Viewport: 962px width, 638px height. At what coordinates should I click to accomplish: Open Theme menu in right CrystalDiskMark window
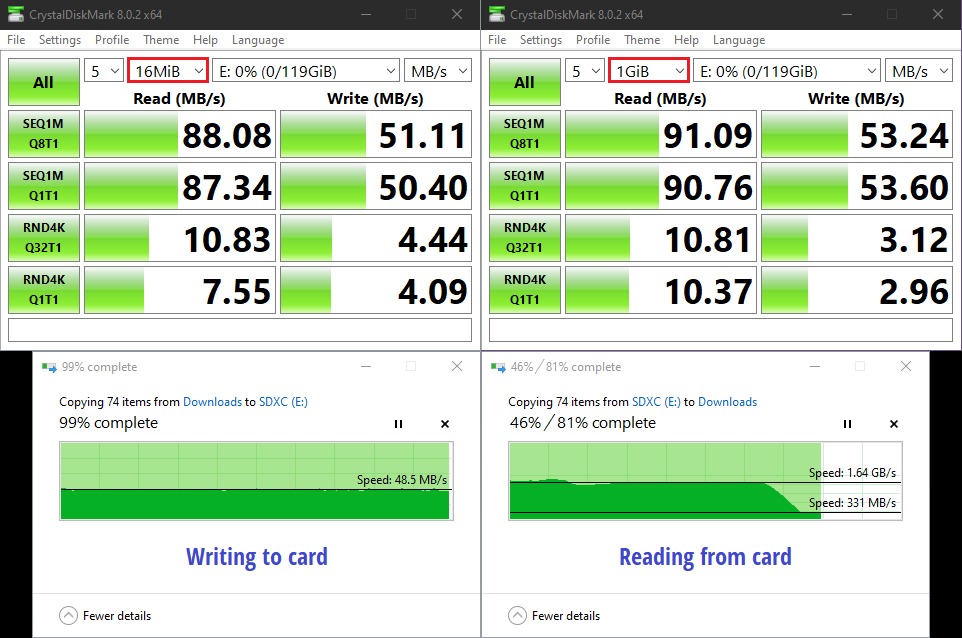[x=642, y=40]
